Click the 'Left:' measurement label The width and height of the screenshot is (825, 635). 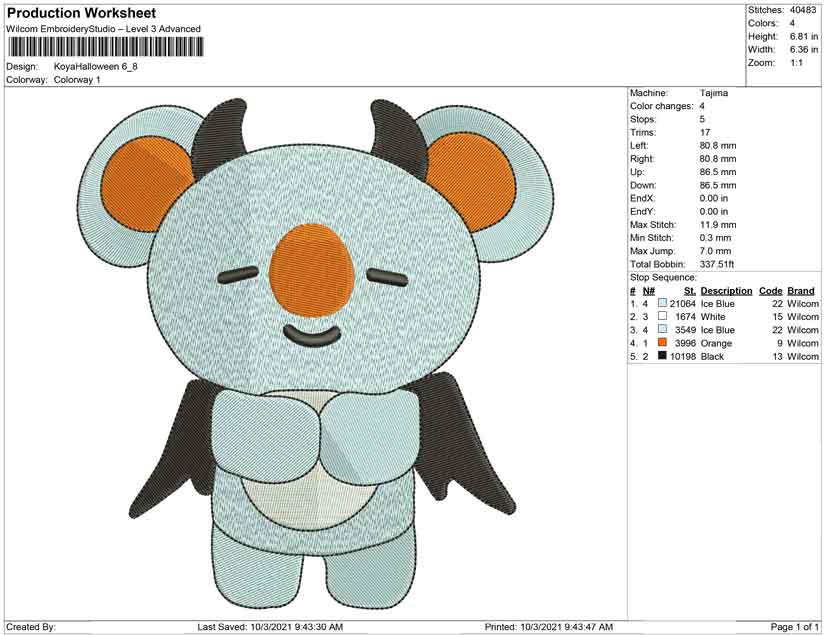[x=639, y=146]
